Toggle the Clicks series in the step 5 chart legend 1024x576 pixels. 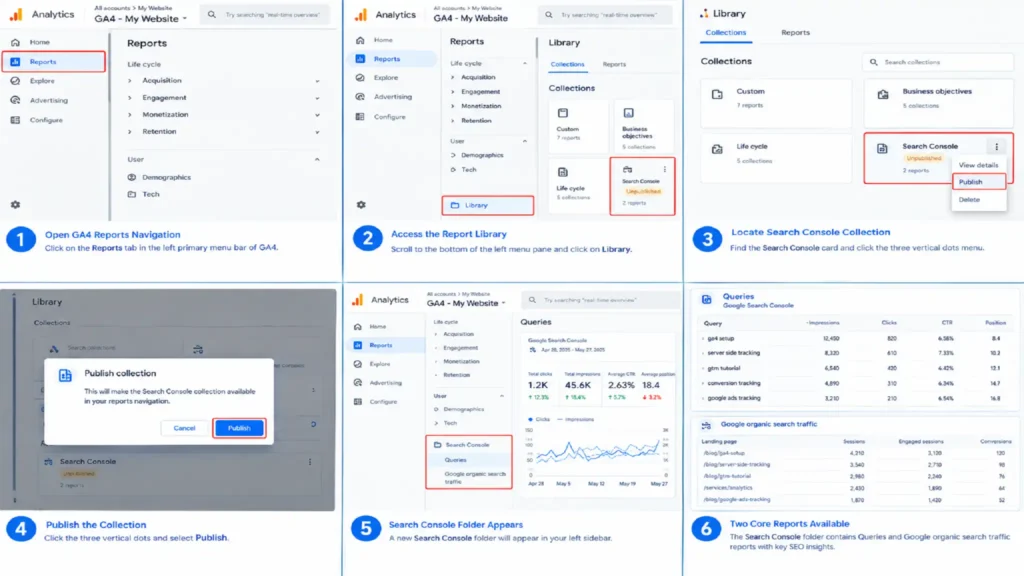click(539, 419)
